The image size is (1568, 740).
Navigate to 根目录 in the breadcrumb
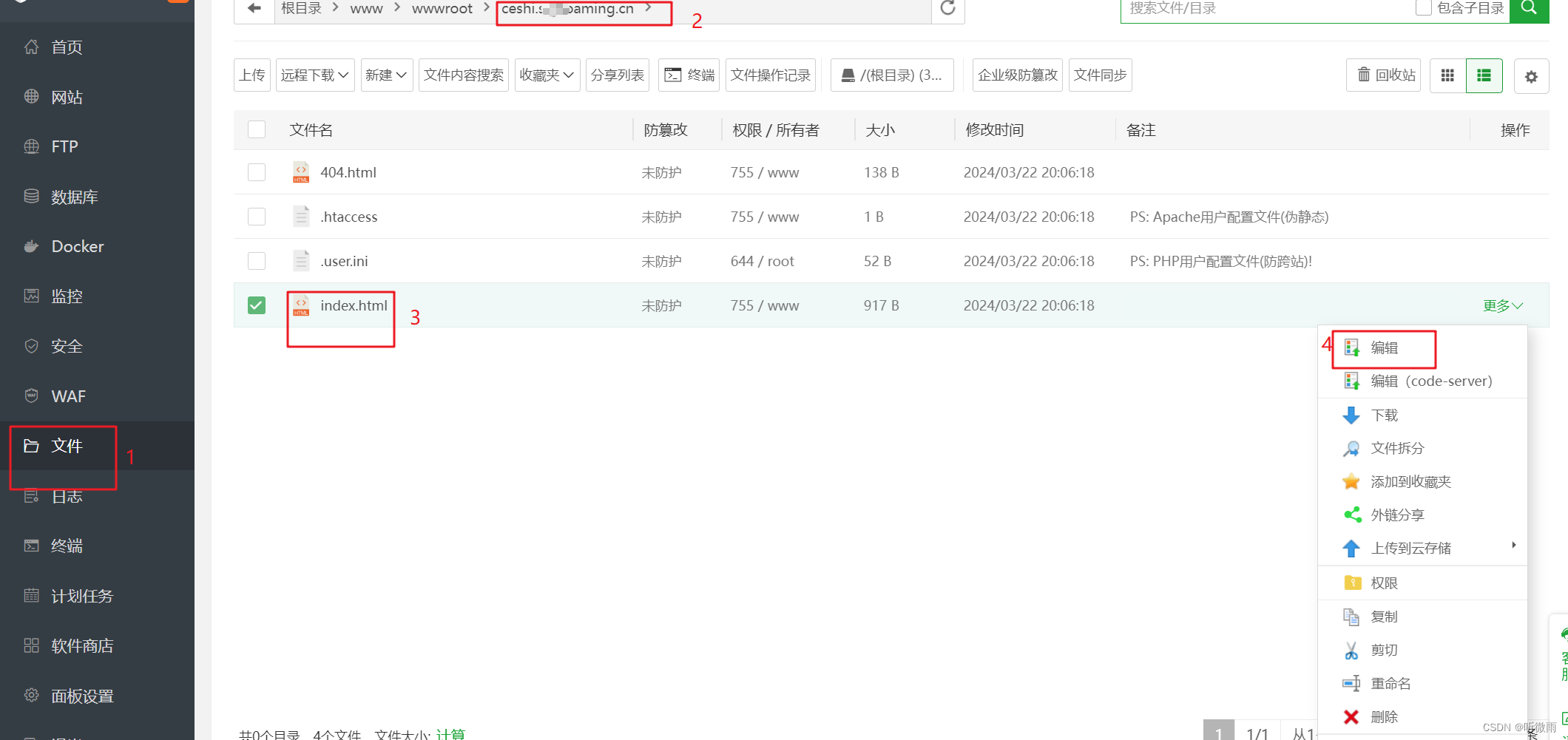(x=301, y=9)
